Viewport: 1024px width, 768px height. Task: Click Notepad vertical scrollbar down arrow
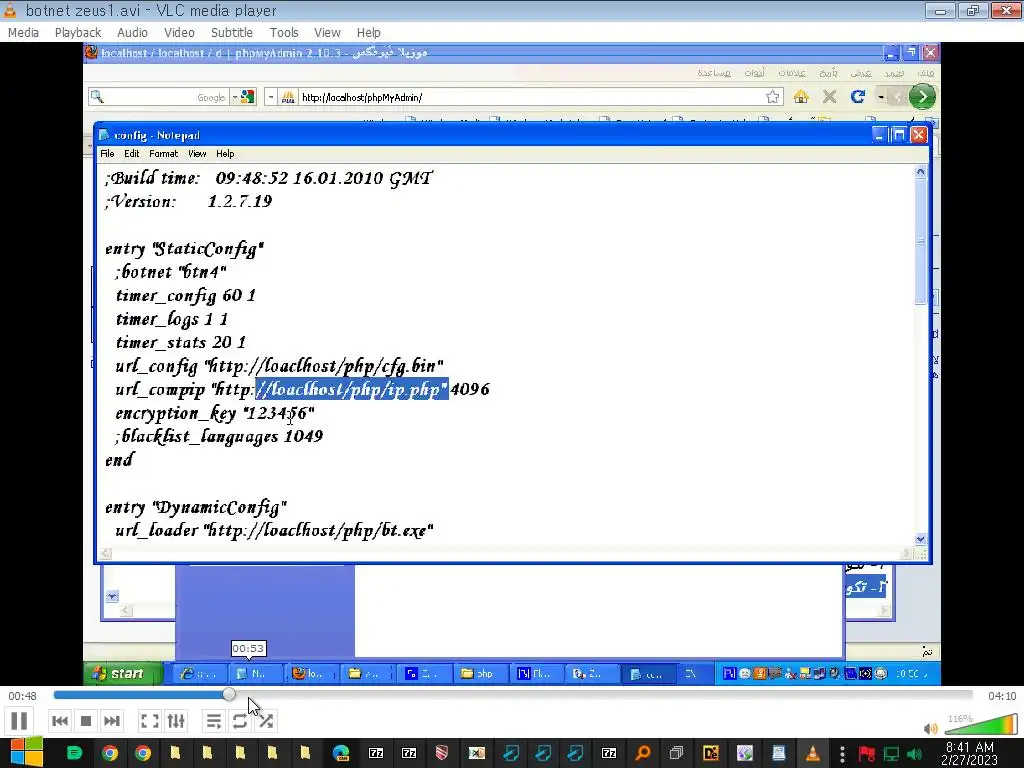coord(920,539)
